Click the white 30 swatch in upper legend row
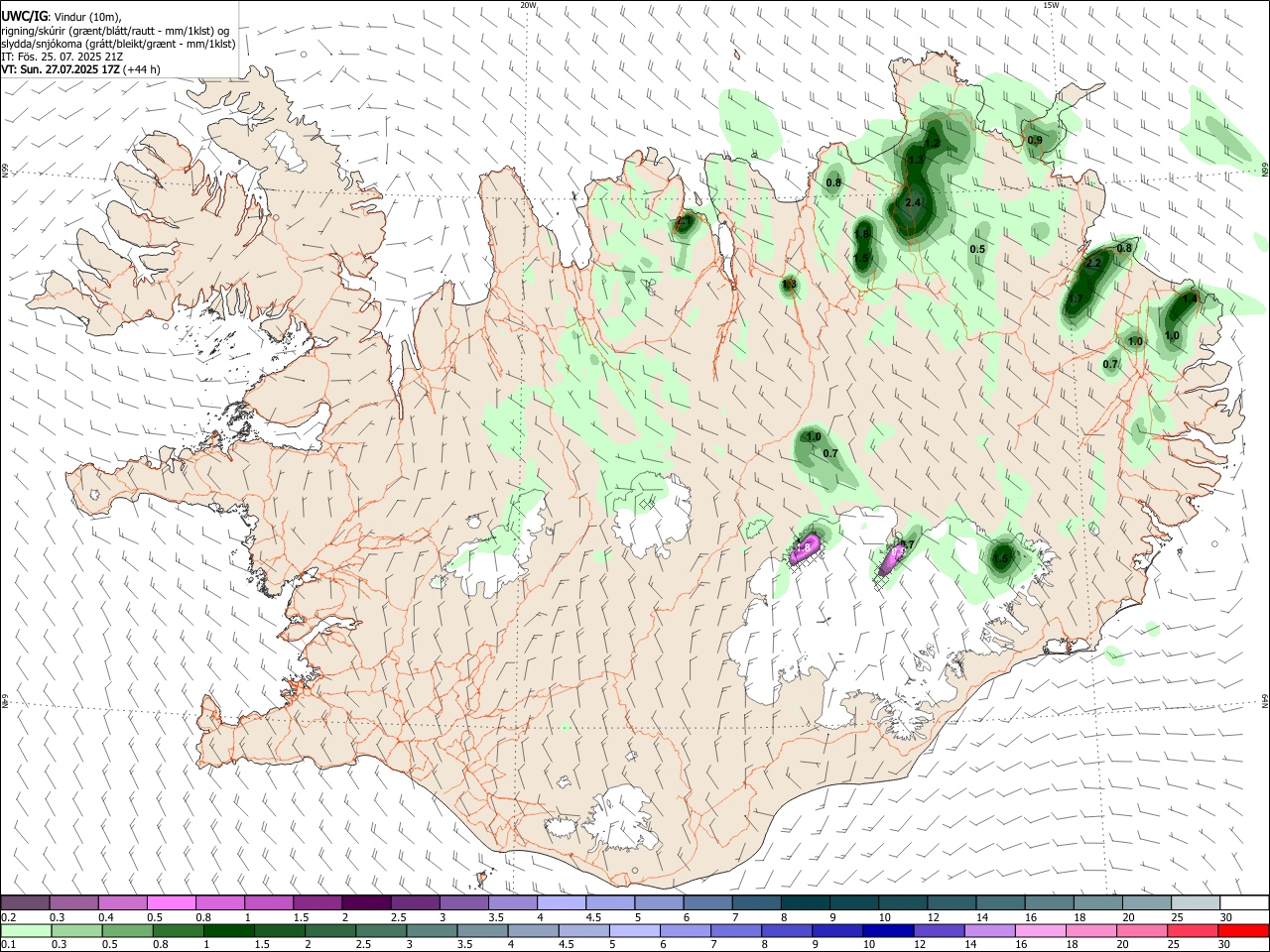Screen dimensions: 1270x952 coord(1243,902)
